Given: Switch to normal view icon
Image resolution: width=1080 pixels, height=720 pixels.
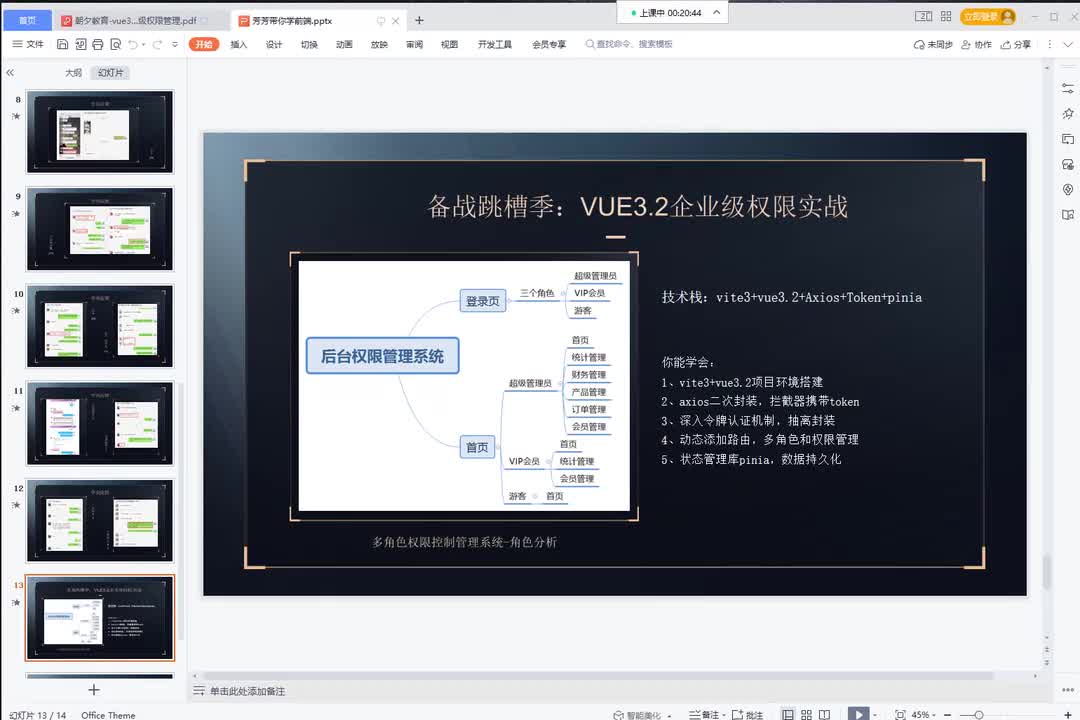Looking at the screenshot, I should (788, 715).
